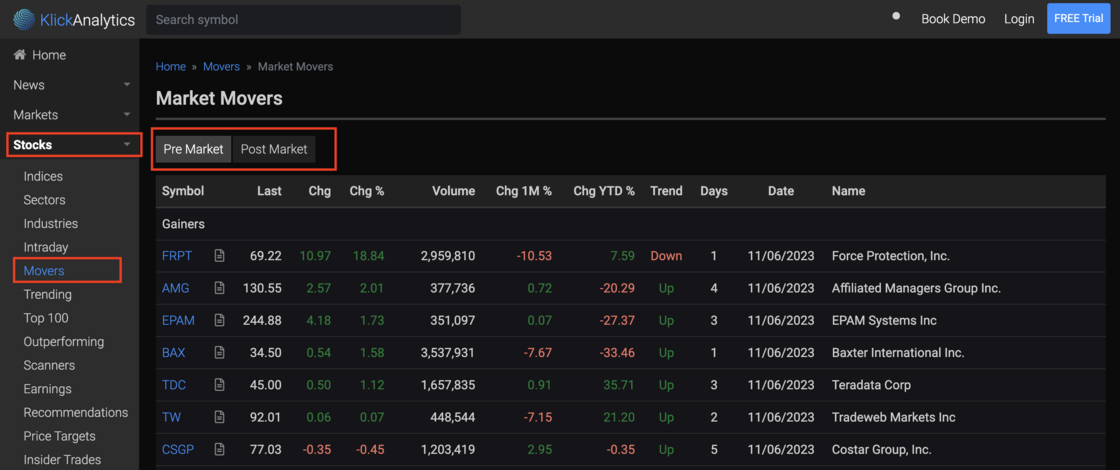Select the Affiliated Managers Group Inc. cell
1120x470 pixels.
point(916,289)
